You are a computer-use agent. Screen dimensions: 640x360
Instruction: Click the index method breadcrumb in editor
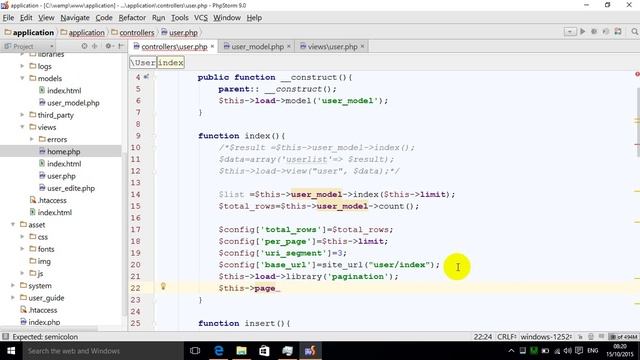(x=171, y=62)
